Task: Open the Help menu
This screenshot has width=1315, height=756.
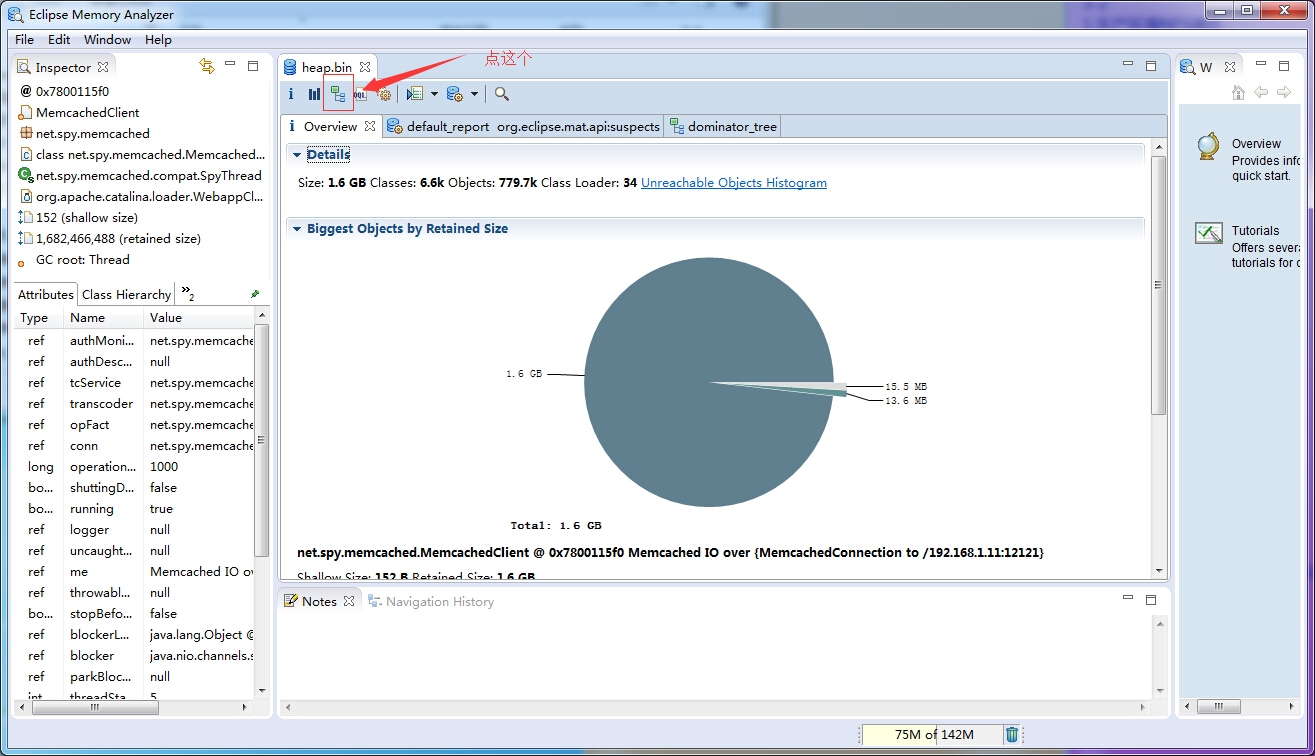Action: [x=158, y=40]
